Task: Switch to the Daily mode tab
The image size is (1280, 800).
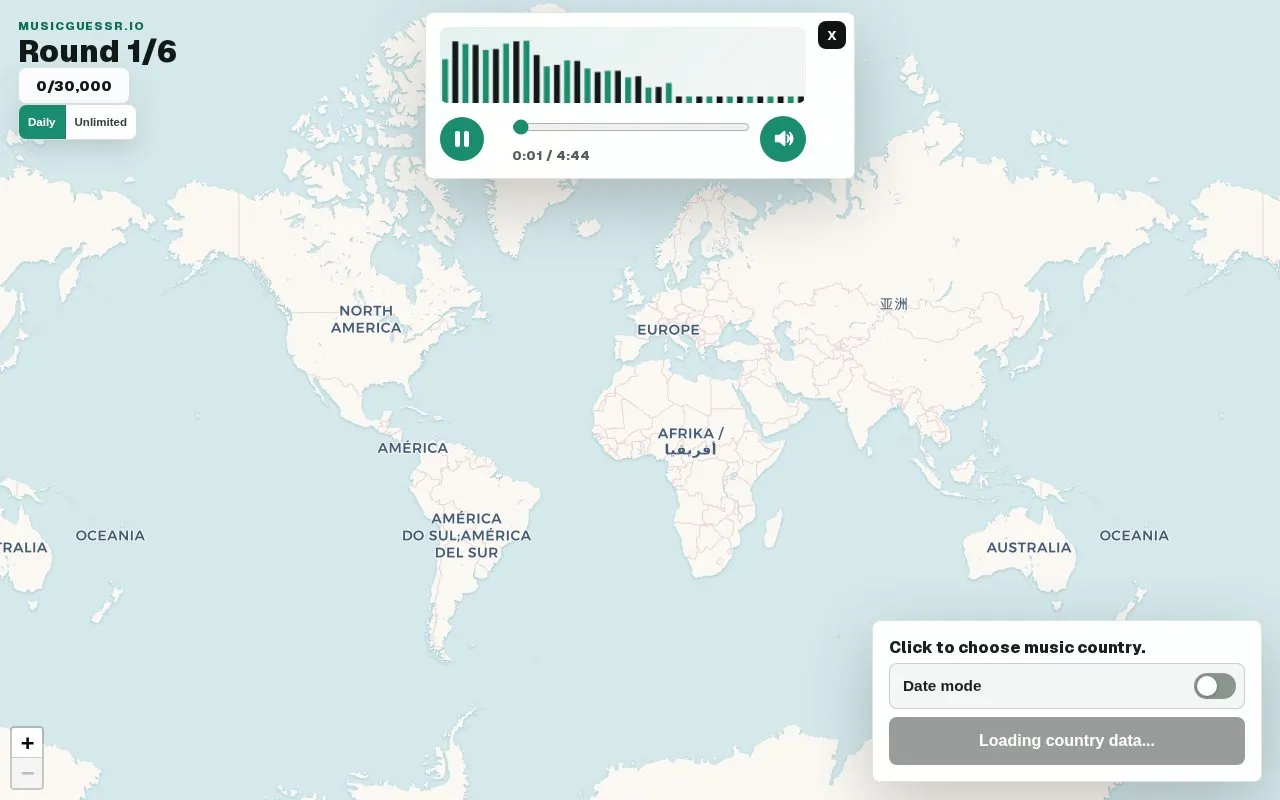Action: point(42,122)
